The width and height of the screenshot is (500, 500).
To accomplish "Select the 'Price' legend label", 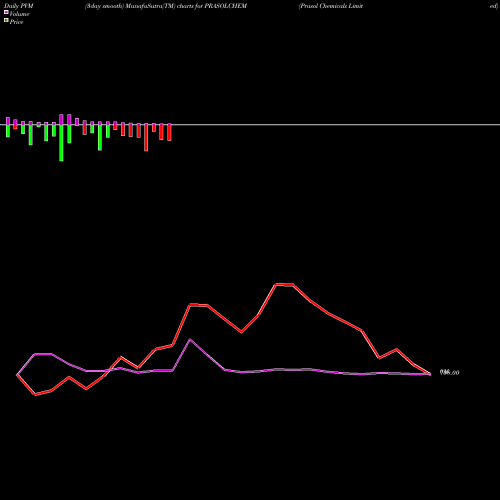I will coord(16,22).
